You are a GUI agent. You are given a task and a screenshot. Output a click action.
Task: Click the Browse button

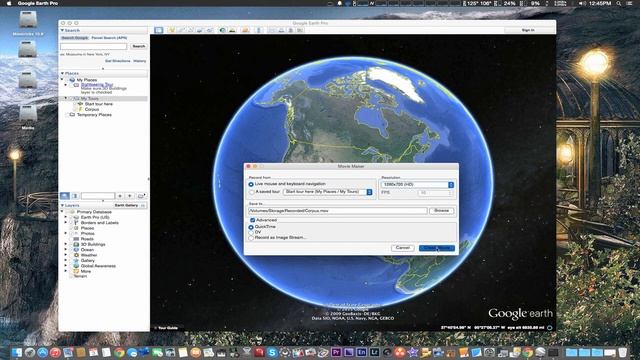pyautogui.click(x=441, y=211)
